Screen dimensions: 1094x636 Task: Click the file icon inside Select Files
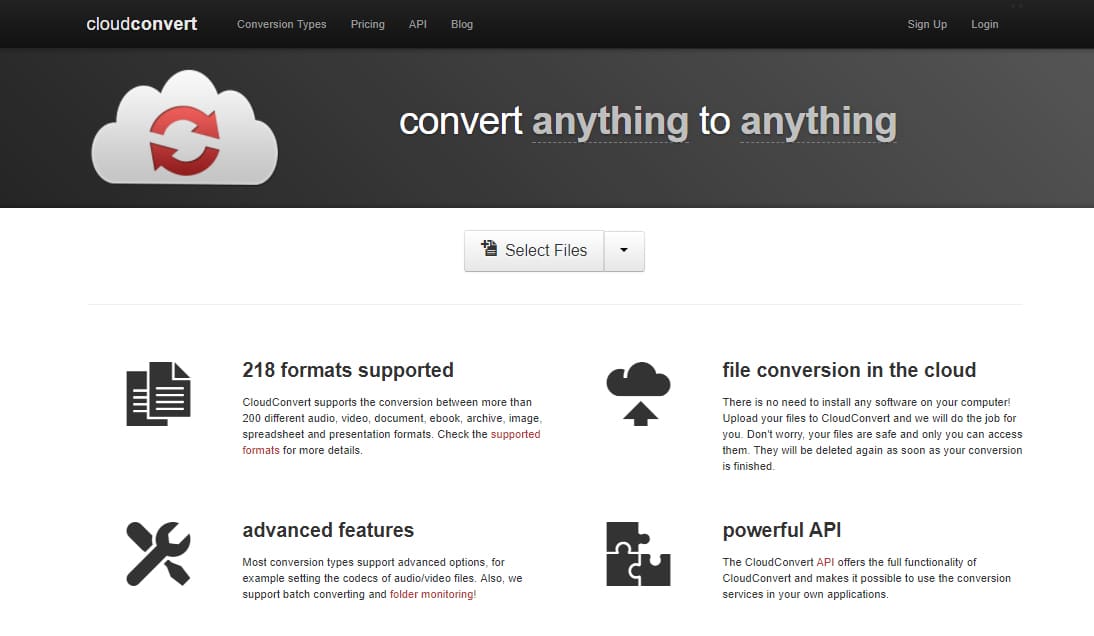tap(489, 248)
